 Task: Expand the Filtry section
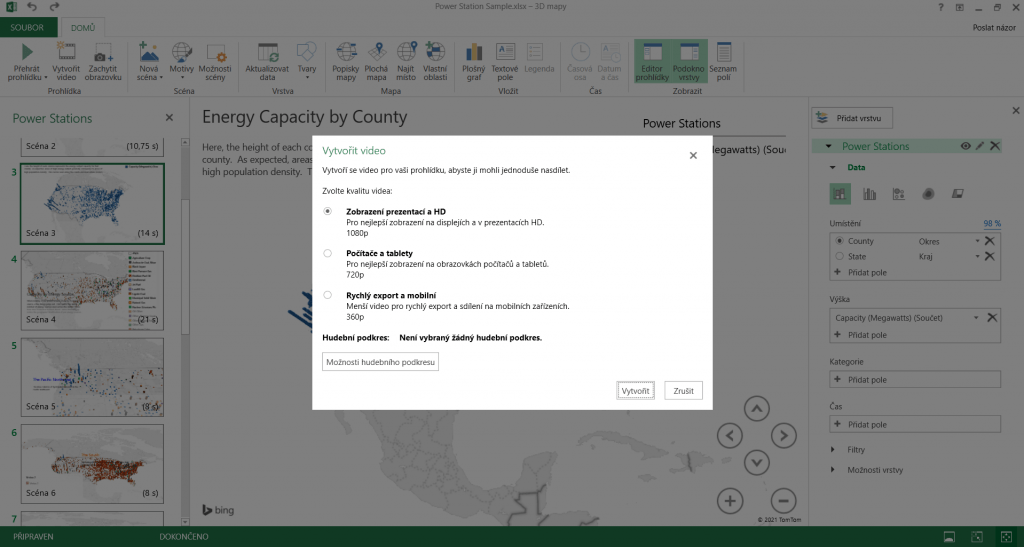click(836, 450)
